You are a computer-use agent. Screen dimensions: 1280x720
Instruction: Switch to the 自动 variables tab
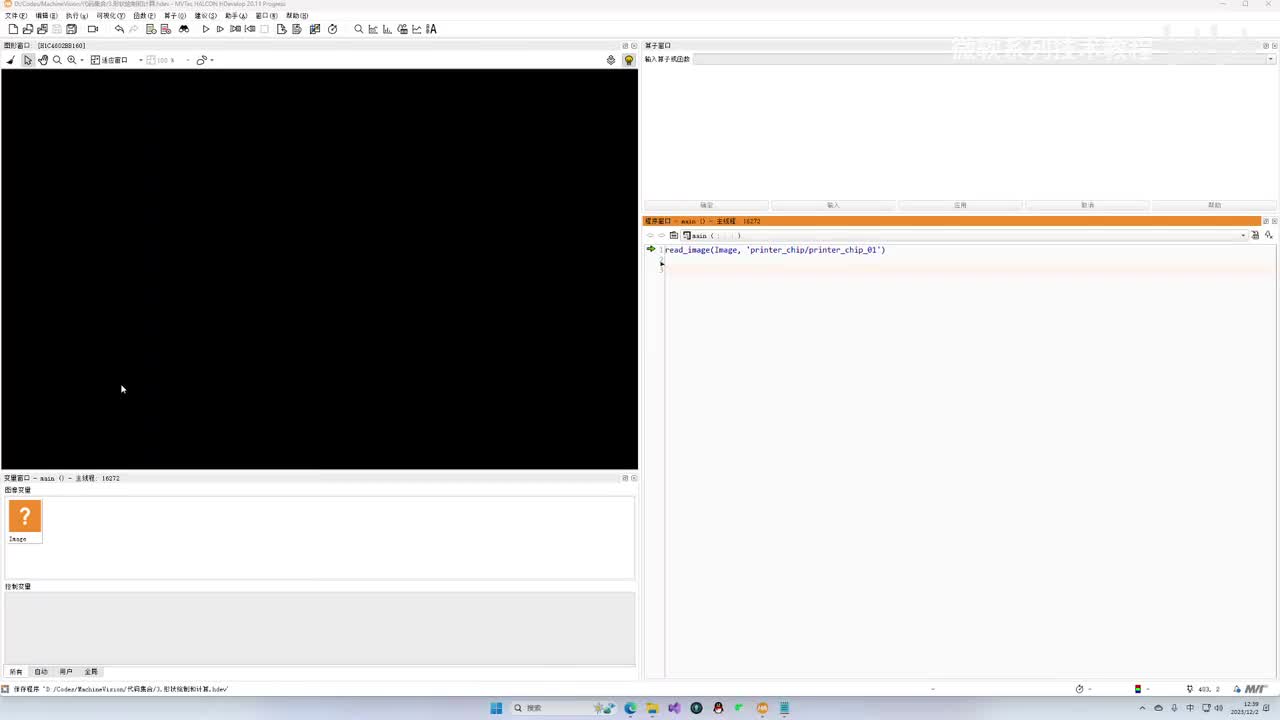tap(41, 672)
